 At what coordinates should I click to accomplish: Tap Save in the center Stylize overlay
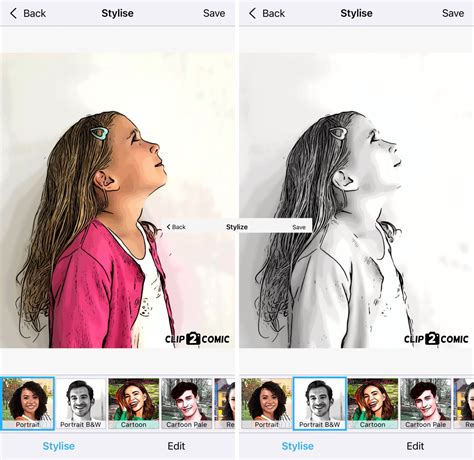pos(299,227)
